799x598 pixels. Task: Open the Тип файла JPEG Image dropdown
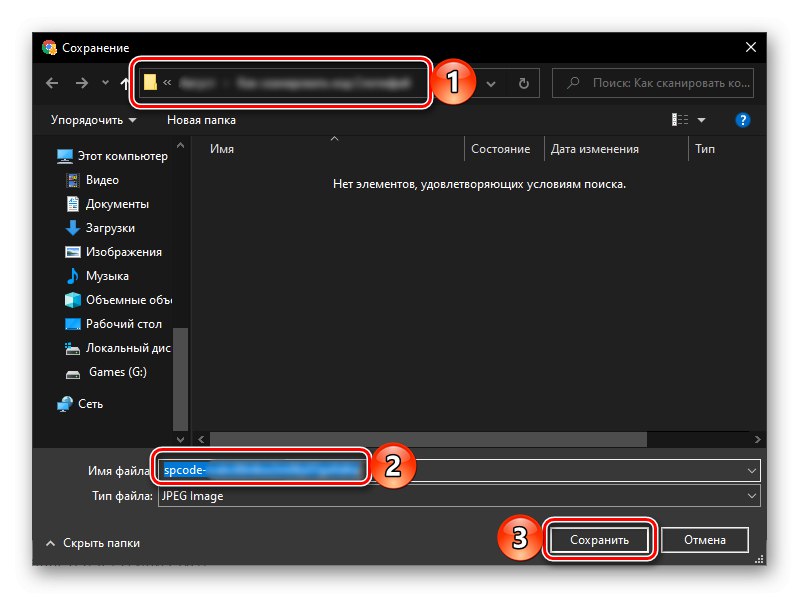coord(459,496)
